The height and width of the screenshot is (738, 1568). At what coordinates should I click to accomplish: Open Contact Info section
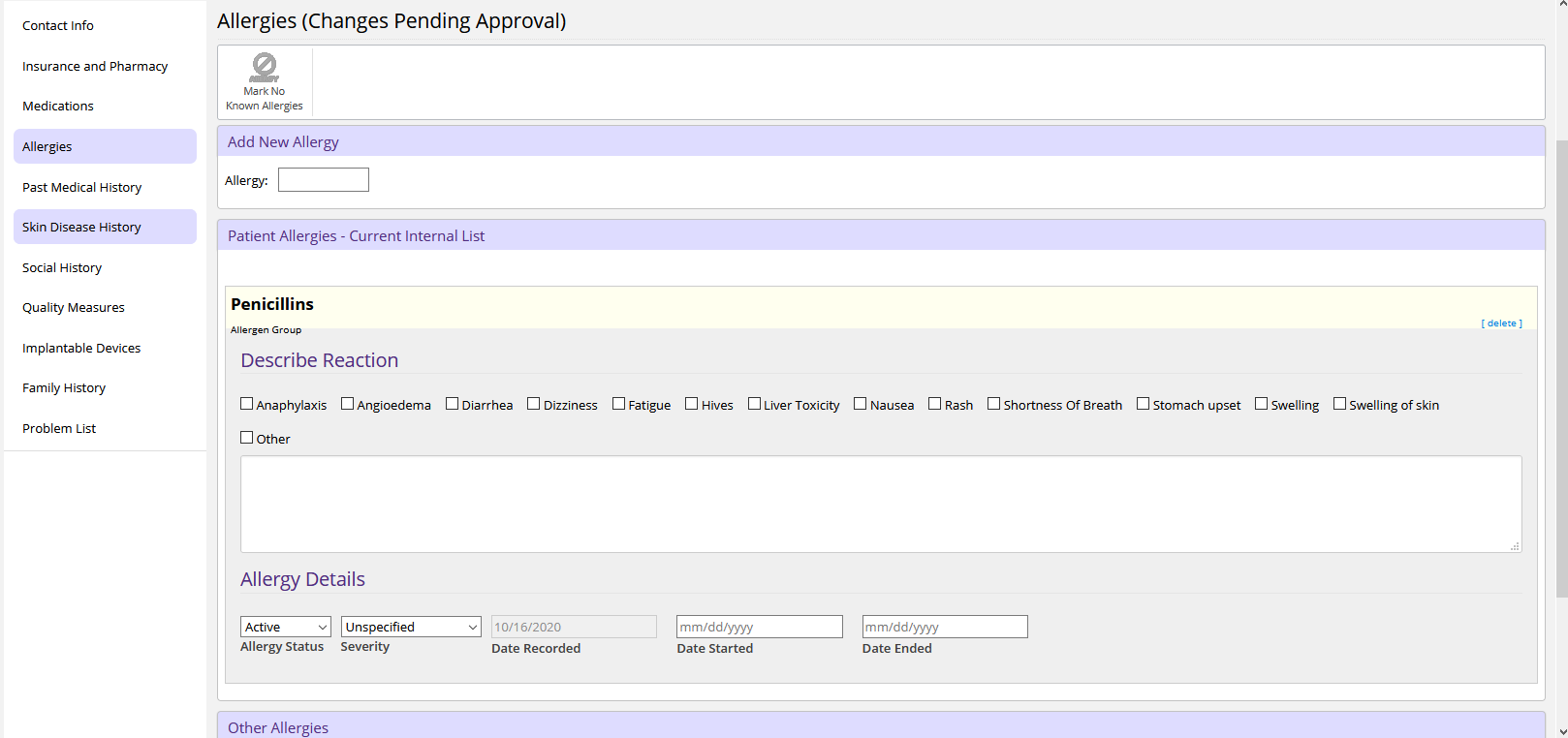tap(58, 26)
